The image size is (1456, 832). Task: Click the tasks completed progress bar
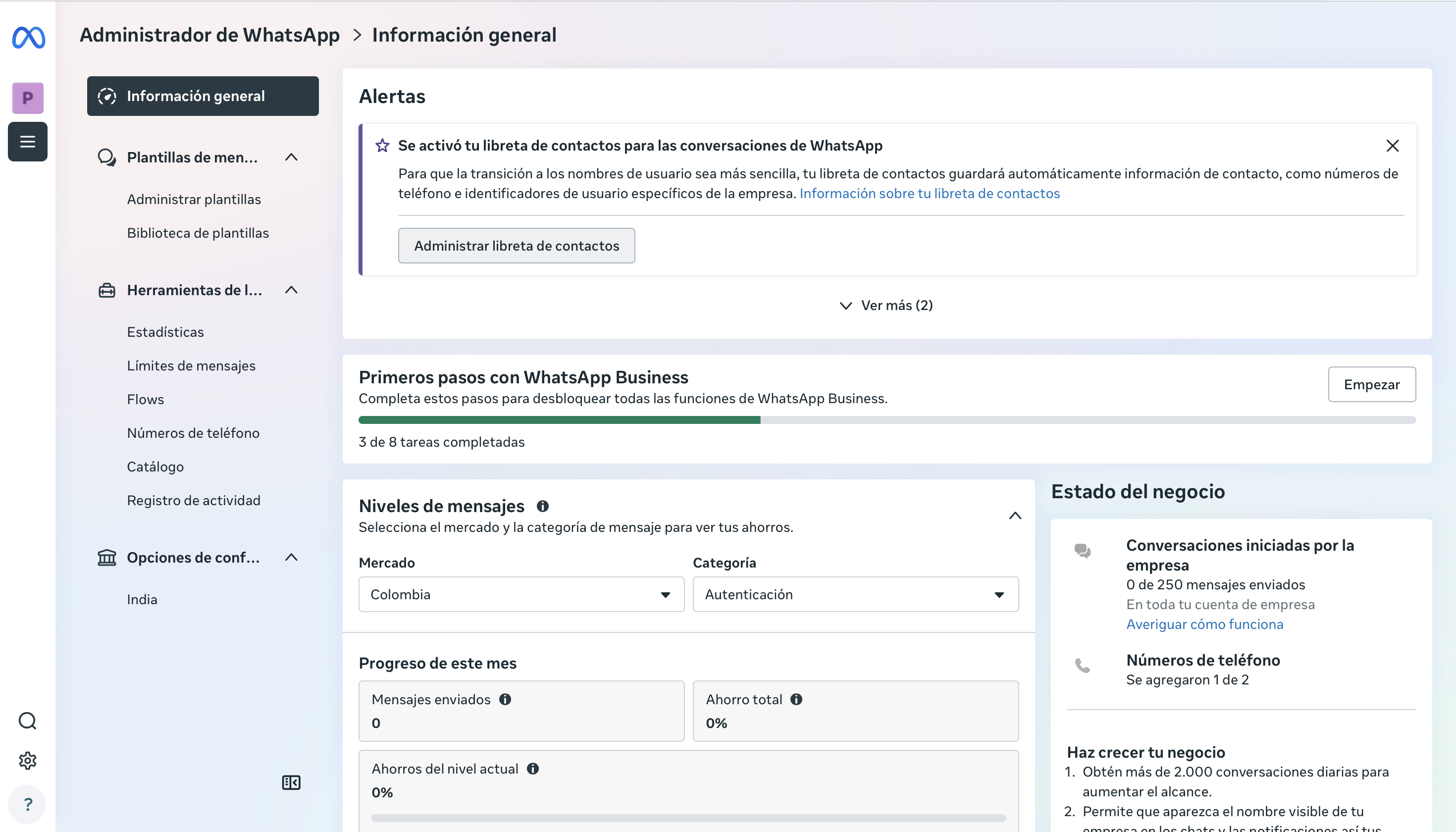(887, 420)
